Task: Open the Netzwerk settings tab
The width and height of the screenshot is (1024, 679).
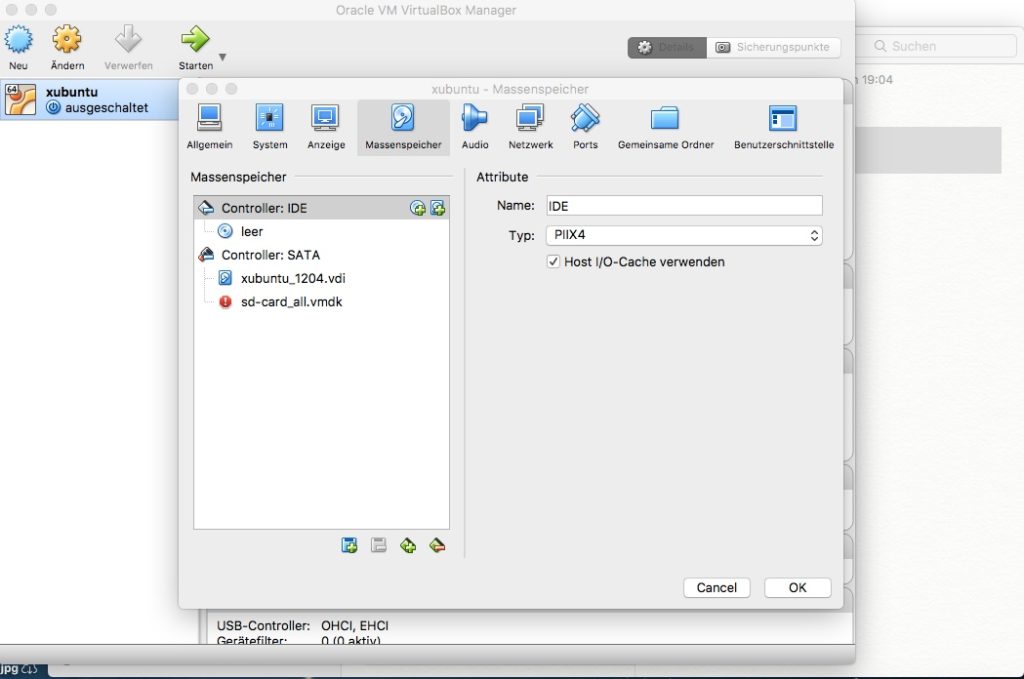Action: click(x=530, y=127)
